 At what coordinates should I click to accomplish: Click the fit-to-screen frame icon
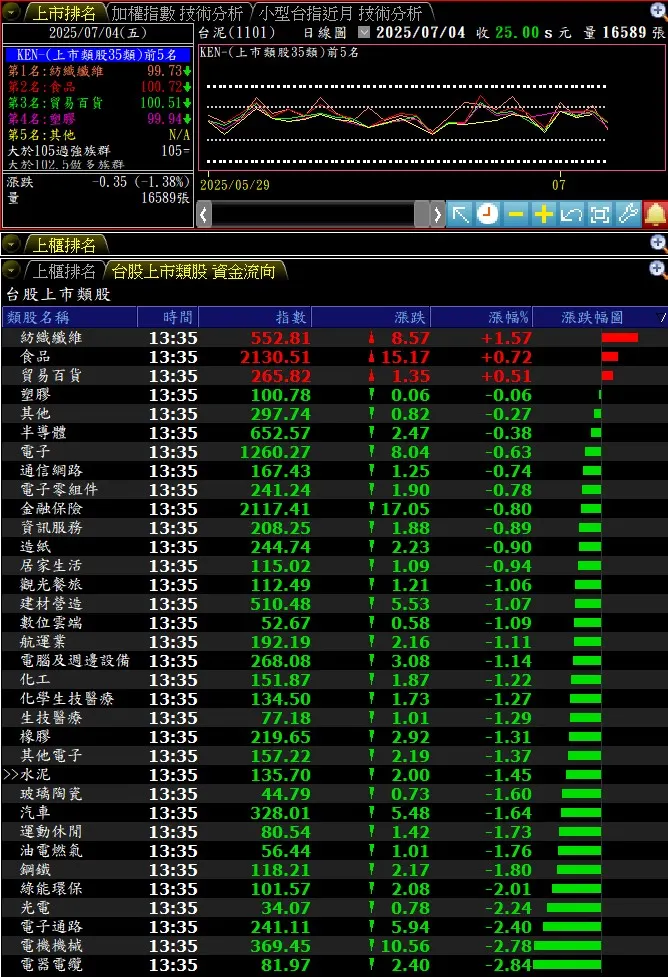coord(599,214)
